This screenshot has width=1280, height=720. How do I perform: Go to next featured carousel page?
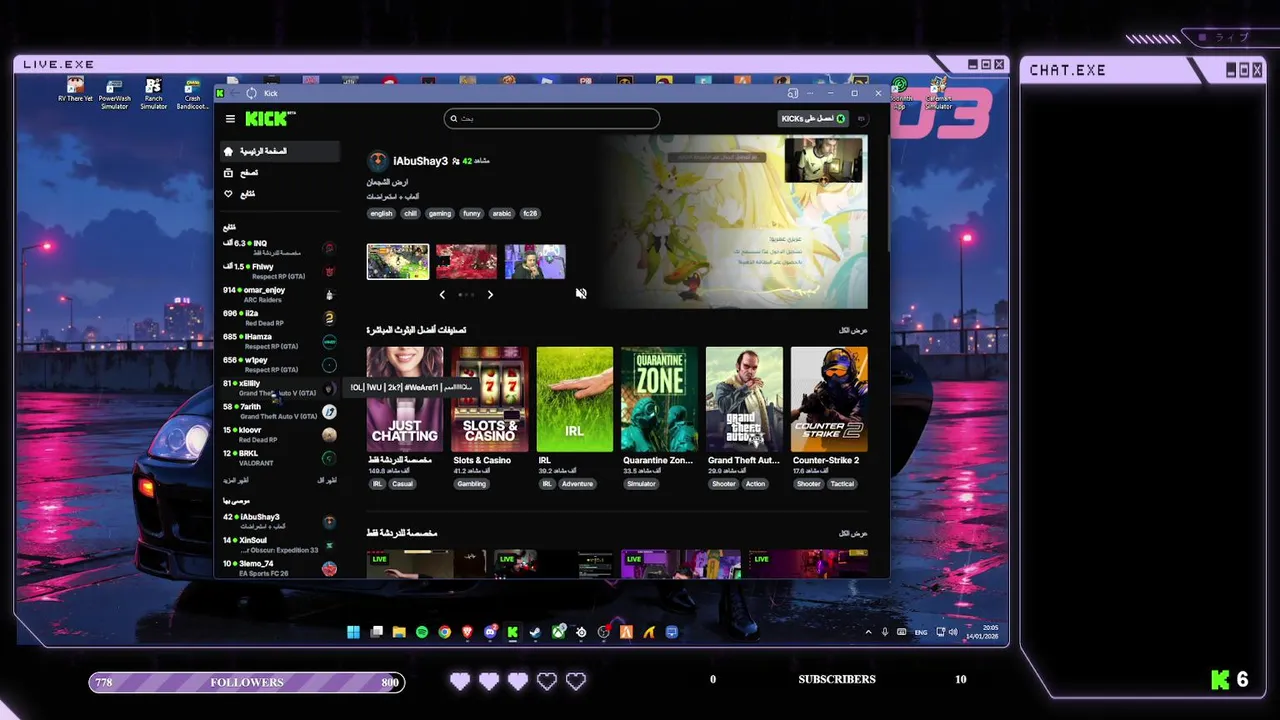point(490,295)
